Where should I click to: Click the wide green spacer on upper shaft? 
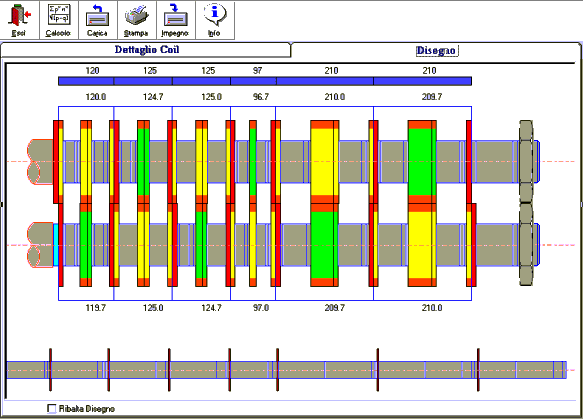pos(422,162)
